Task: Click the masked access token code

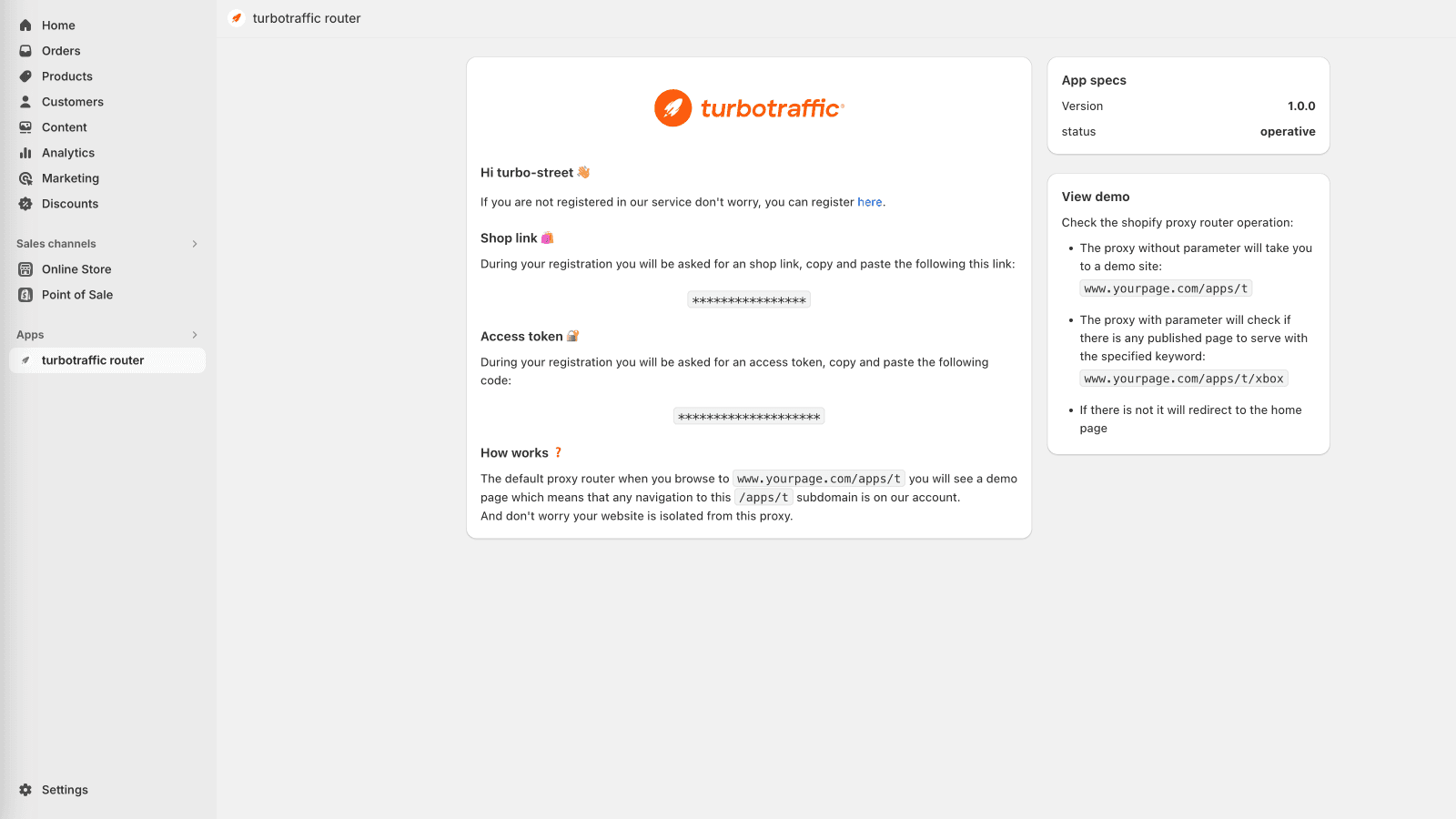Action: [749, 417]
